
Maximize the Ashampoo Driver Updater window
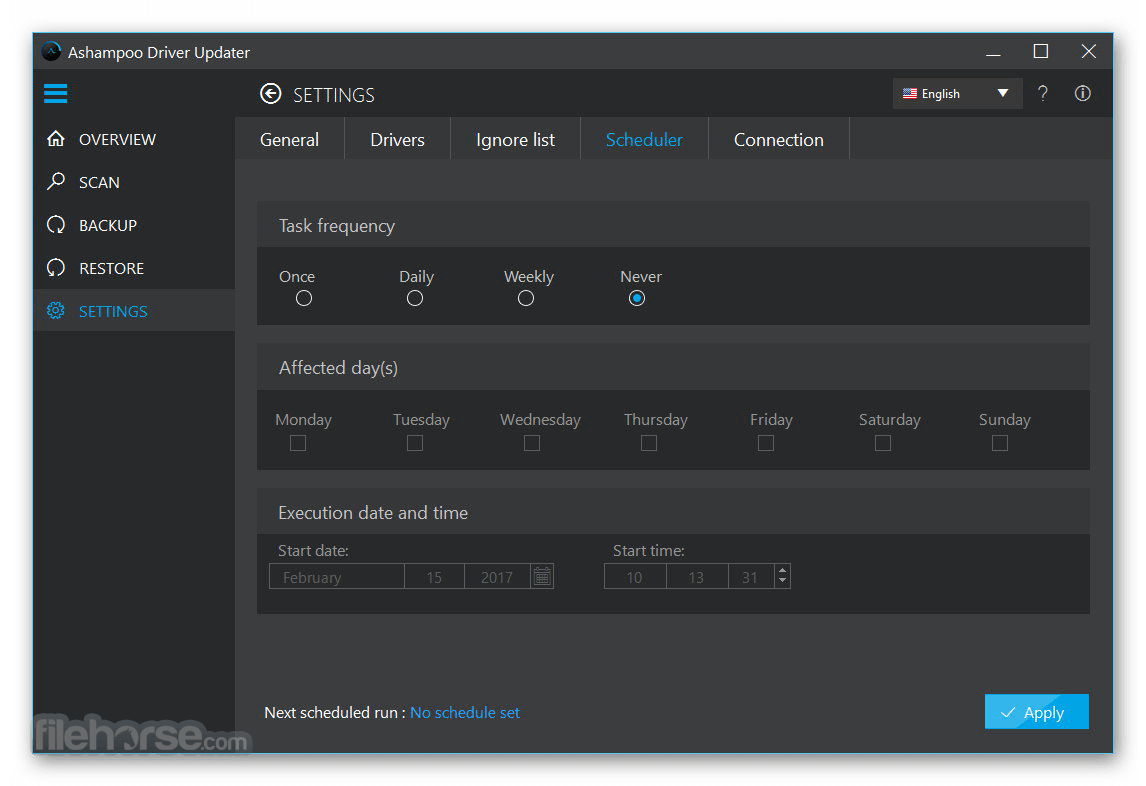(x=1041, y=51)
